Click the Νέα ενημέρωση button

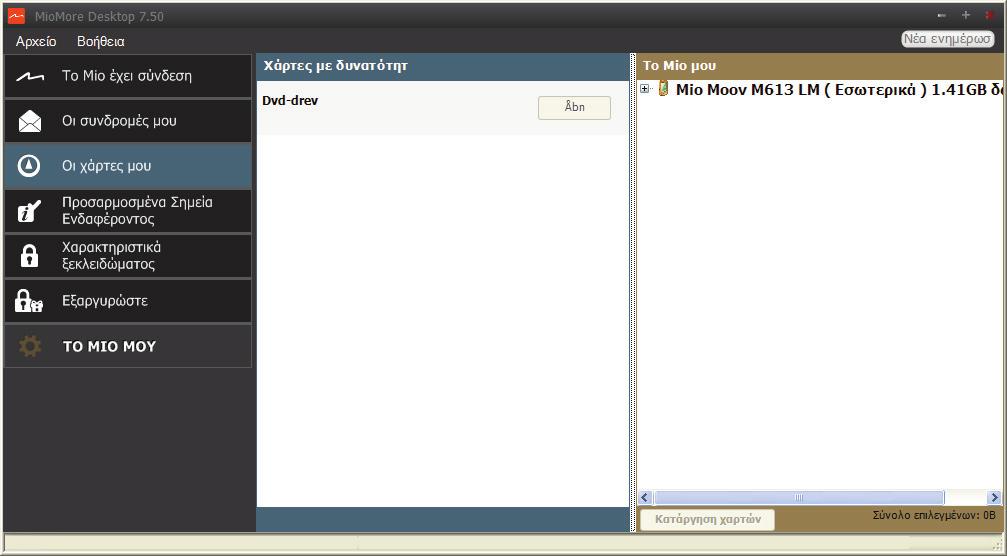(948, 39)
